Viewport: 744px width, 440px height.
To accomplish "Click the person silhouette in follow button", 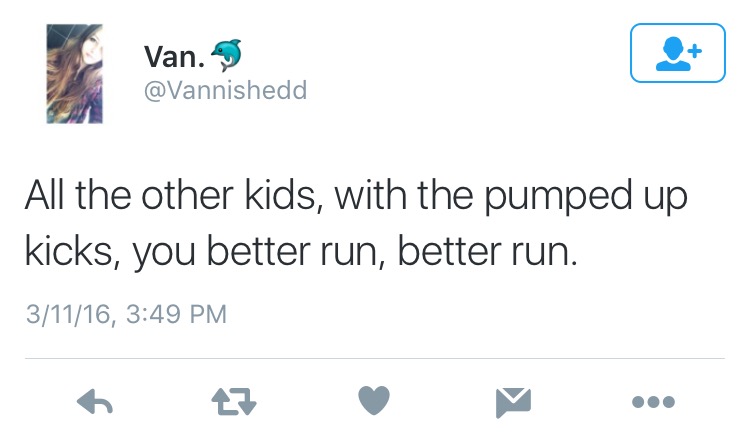I will point(669,54).
